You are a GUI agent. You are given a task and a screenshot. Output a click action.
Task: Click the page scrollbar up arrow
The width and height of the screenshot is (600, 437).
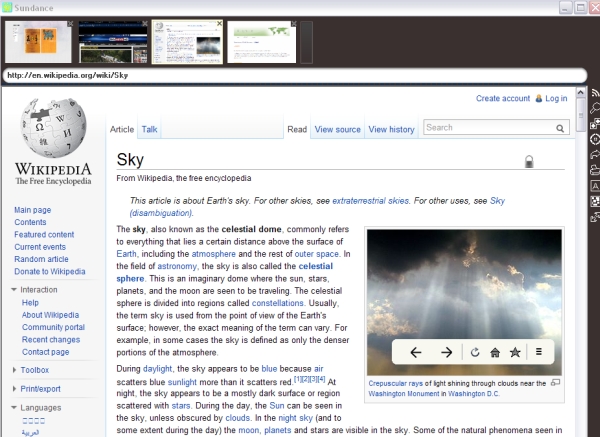click(x=580, y=92)
